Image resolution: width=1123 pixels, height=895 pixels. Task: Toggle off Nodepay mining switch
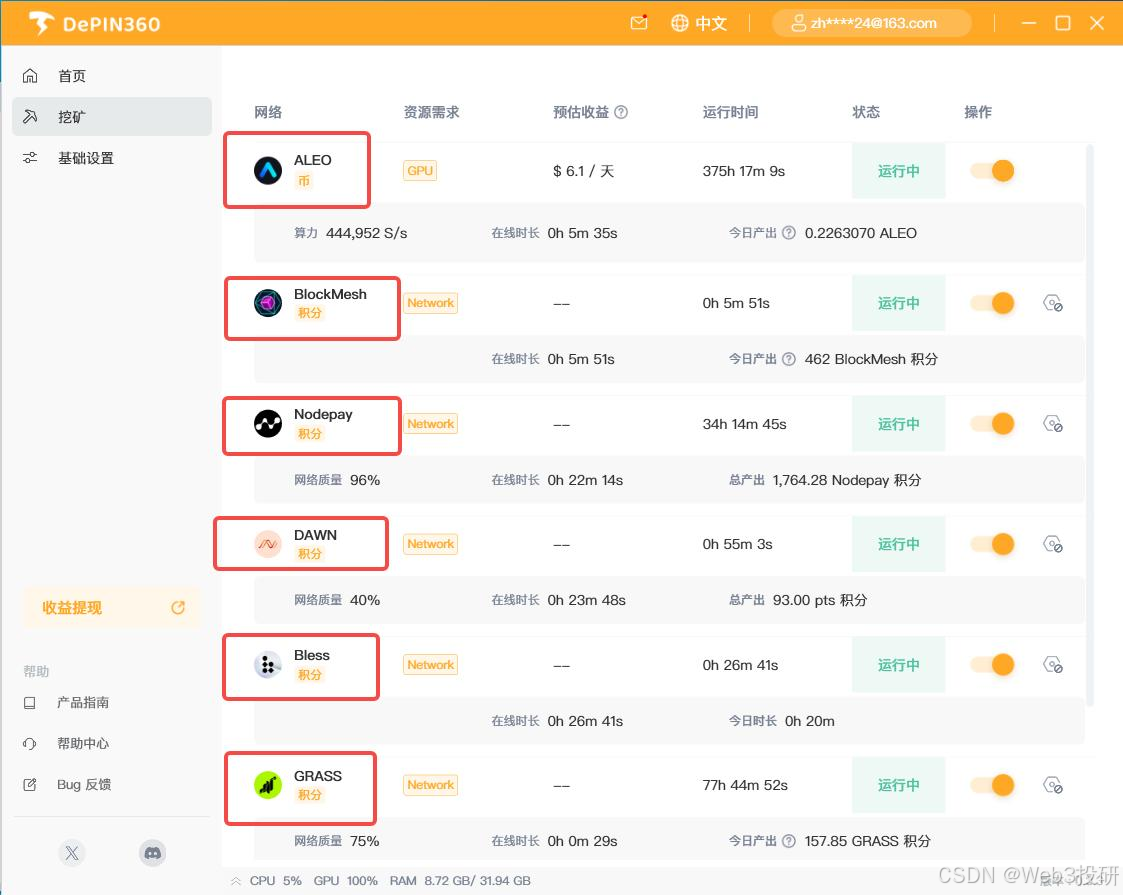pos(993,424)
